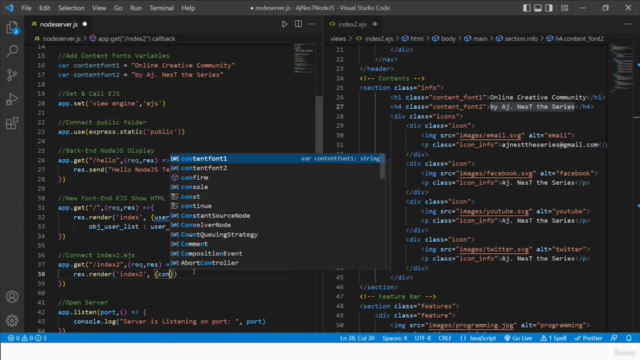Open the Edit menu
Screen dimensions: 640x360
pos(44,8)
